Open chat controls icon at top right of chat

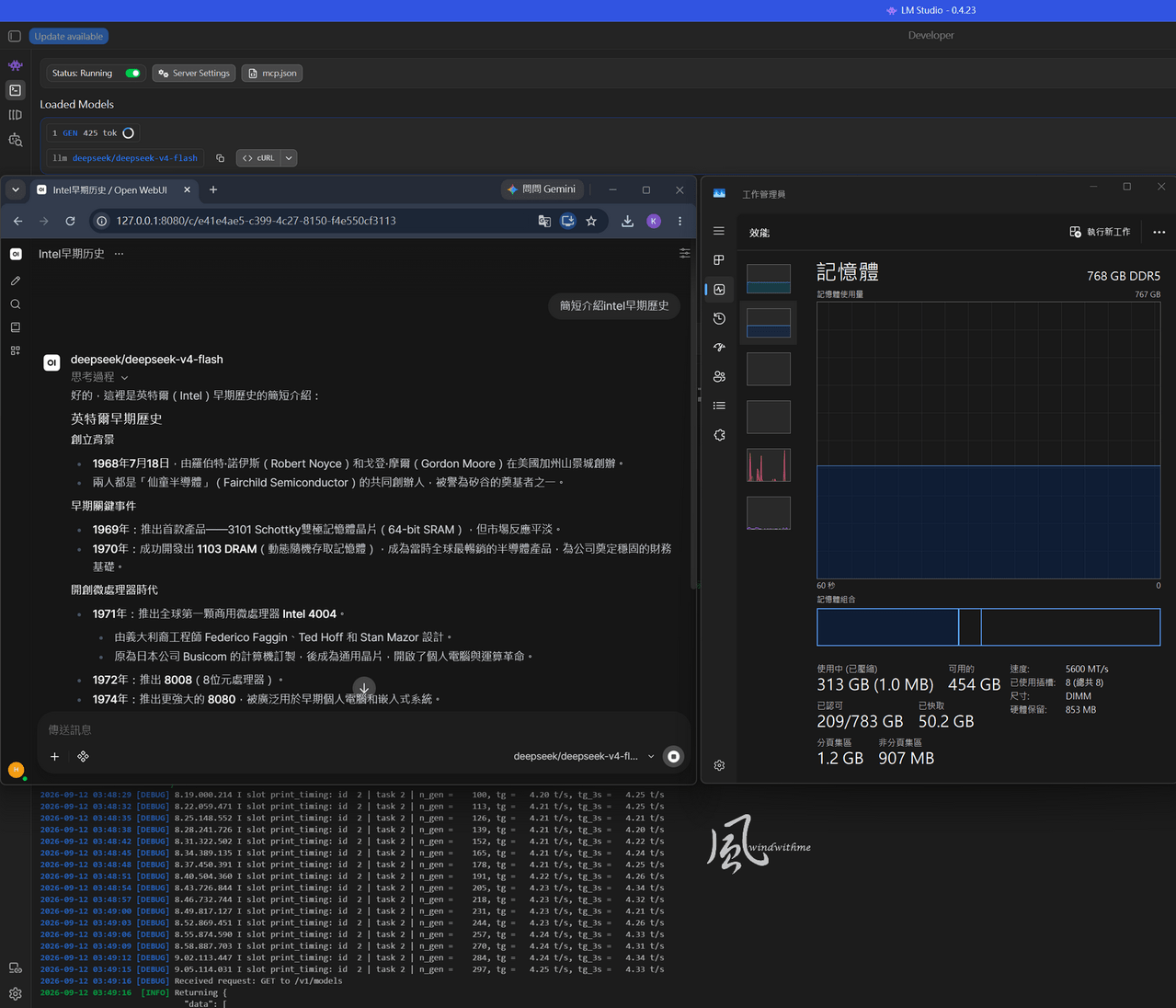(x=684, y=253)
